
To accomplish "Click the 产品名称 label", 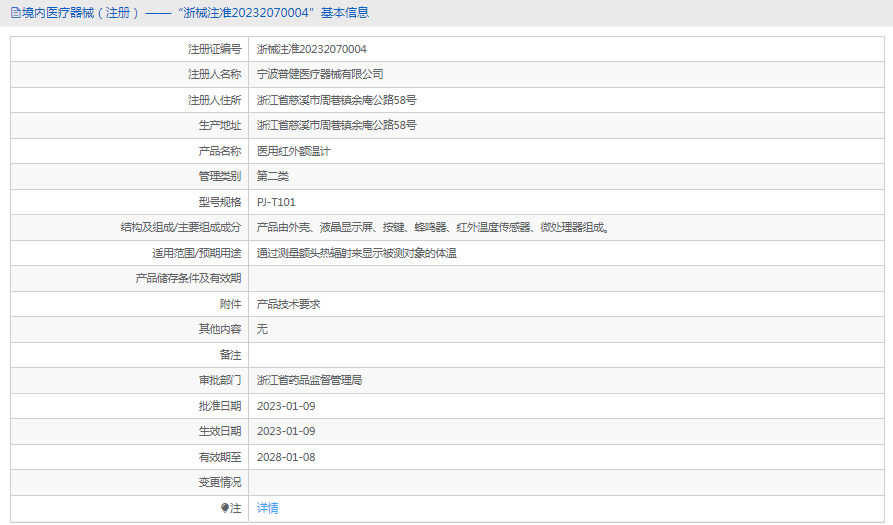I will pos(220,151).
